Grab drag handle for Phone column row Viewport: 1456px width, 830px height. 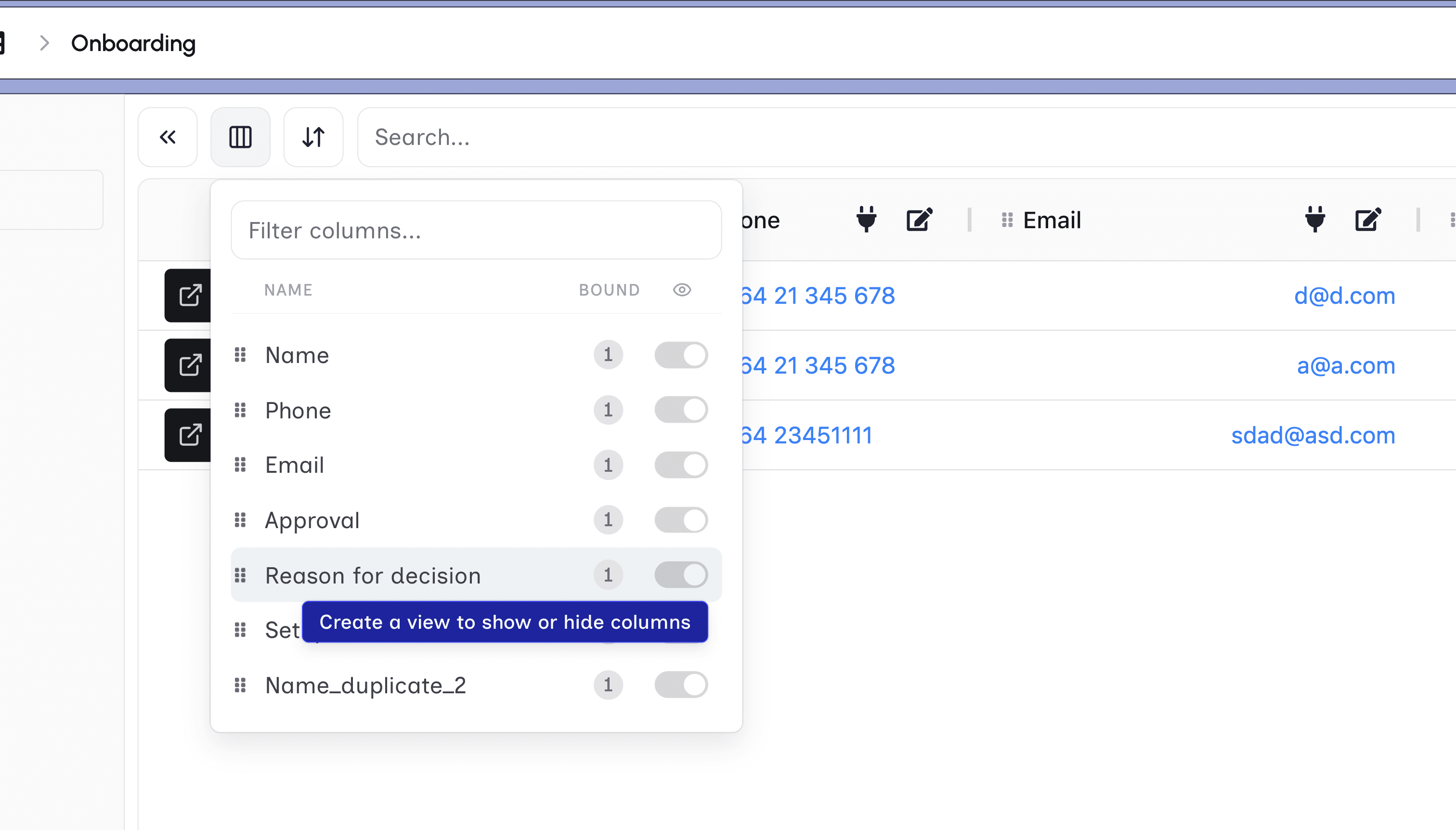pos(241,410)
